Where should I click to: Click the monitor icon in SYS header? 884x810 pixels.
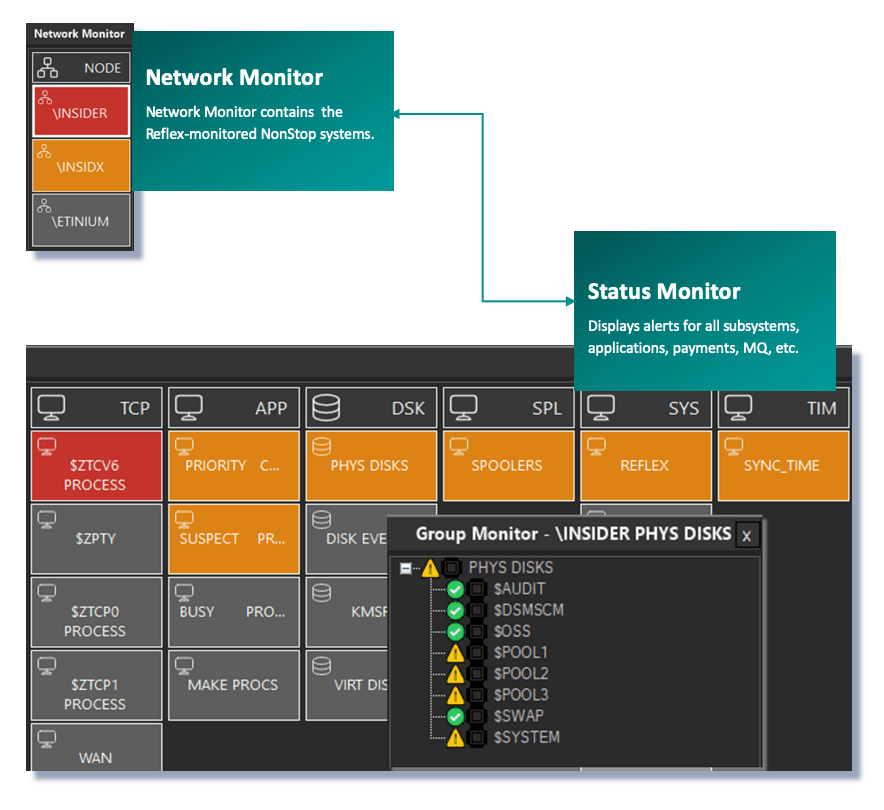601,408
